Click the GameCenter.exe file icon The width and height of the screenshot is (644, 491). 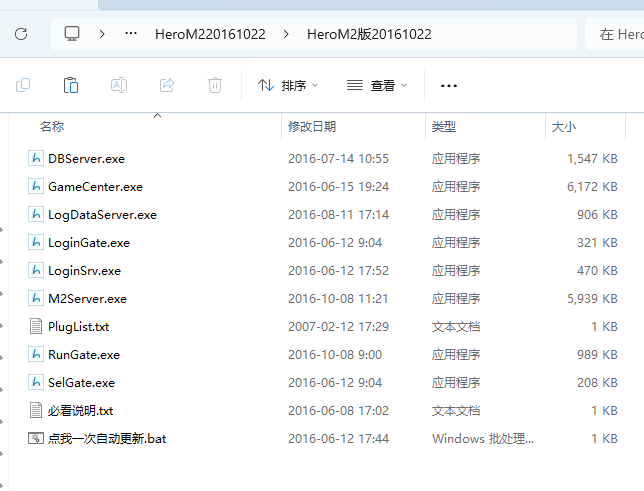pos(36,186)
